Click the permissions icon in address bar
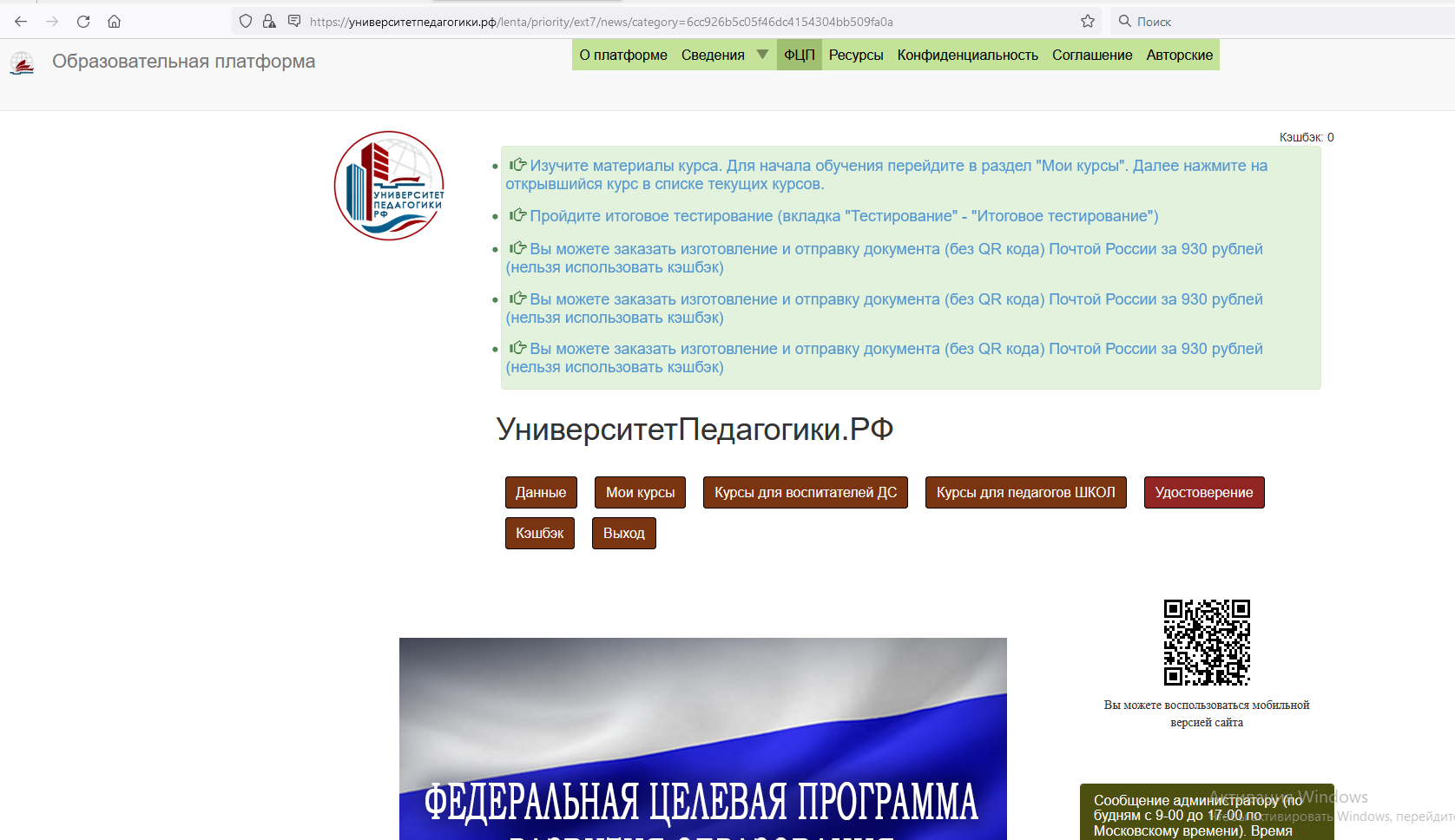This screenshot has width=1455, height=840. [294, 22]
